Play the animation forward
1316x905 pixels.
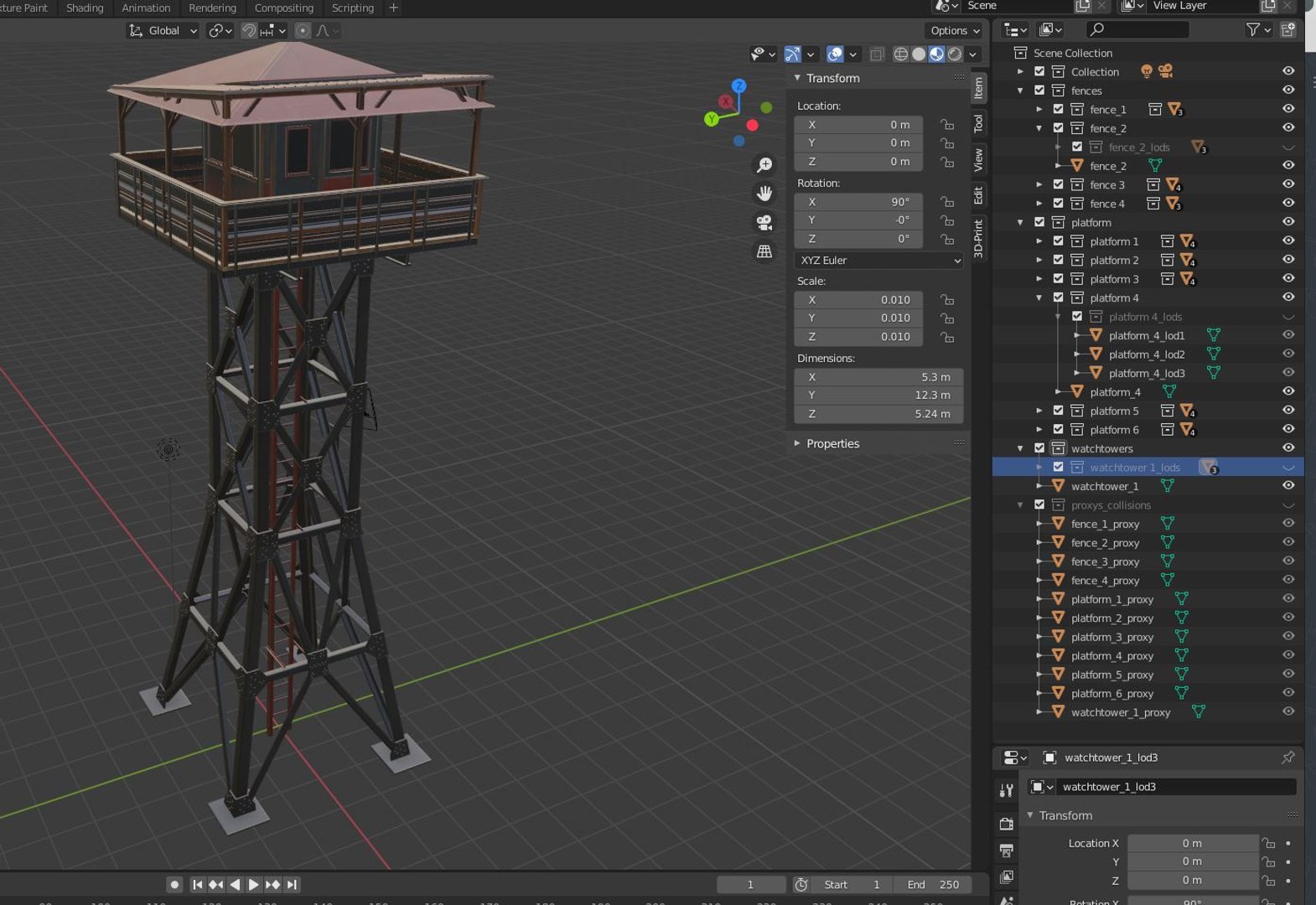point(253,884)
